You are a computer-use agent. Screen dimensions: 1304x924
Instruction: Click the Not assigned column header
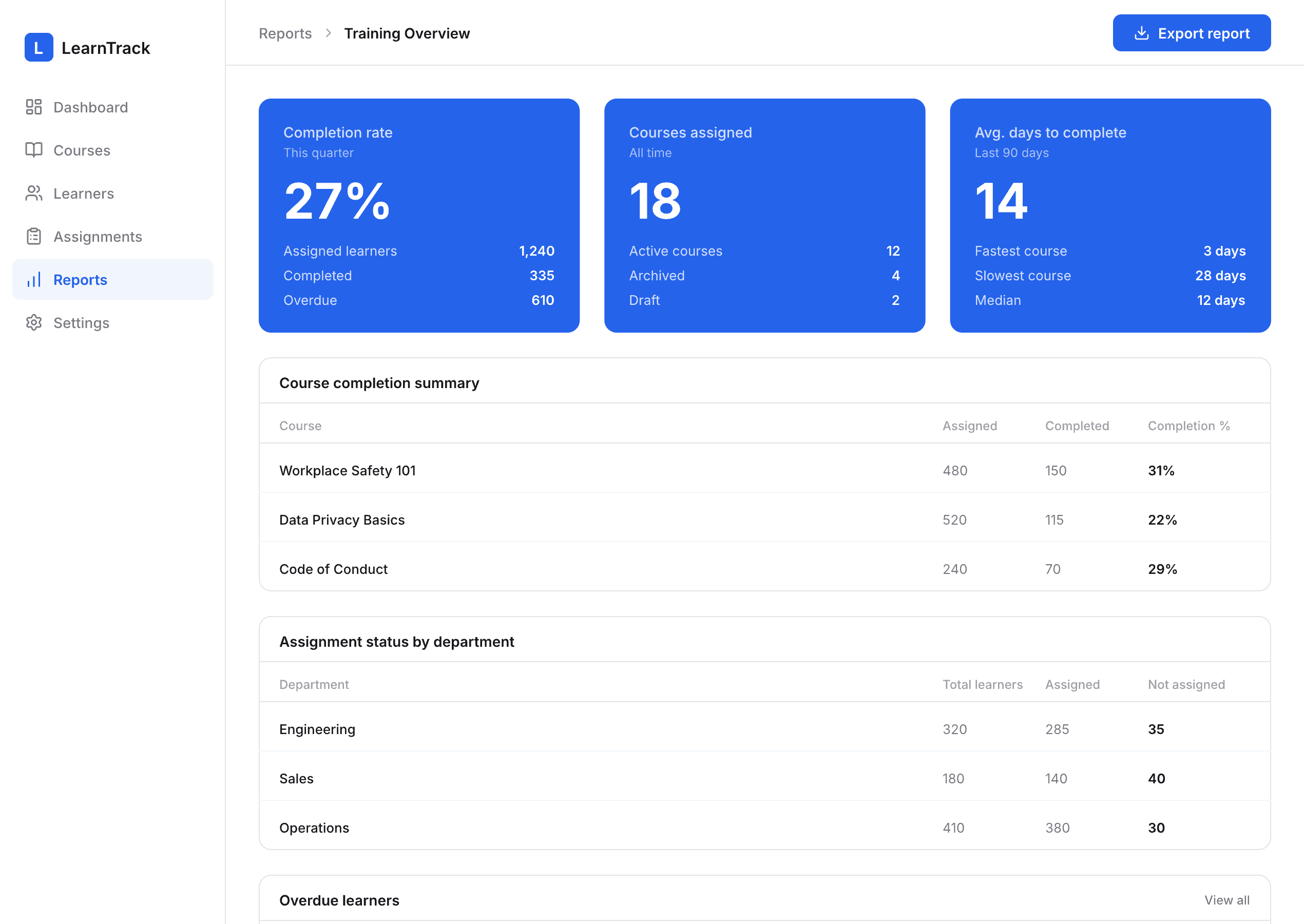tap(1185, 684)
